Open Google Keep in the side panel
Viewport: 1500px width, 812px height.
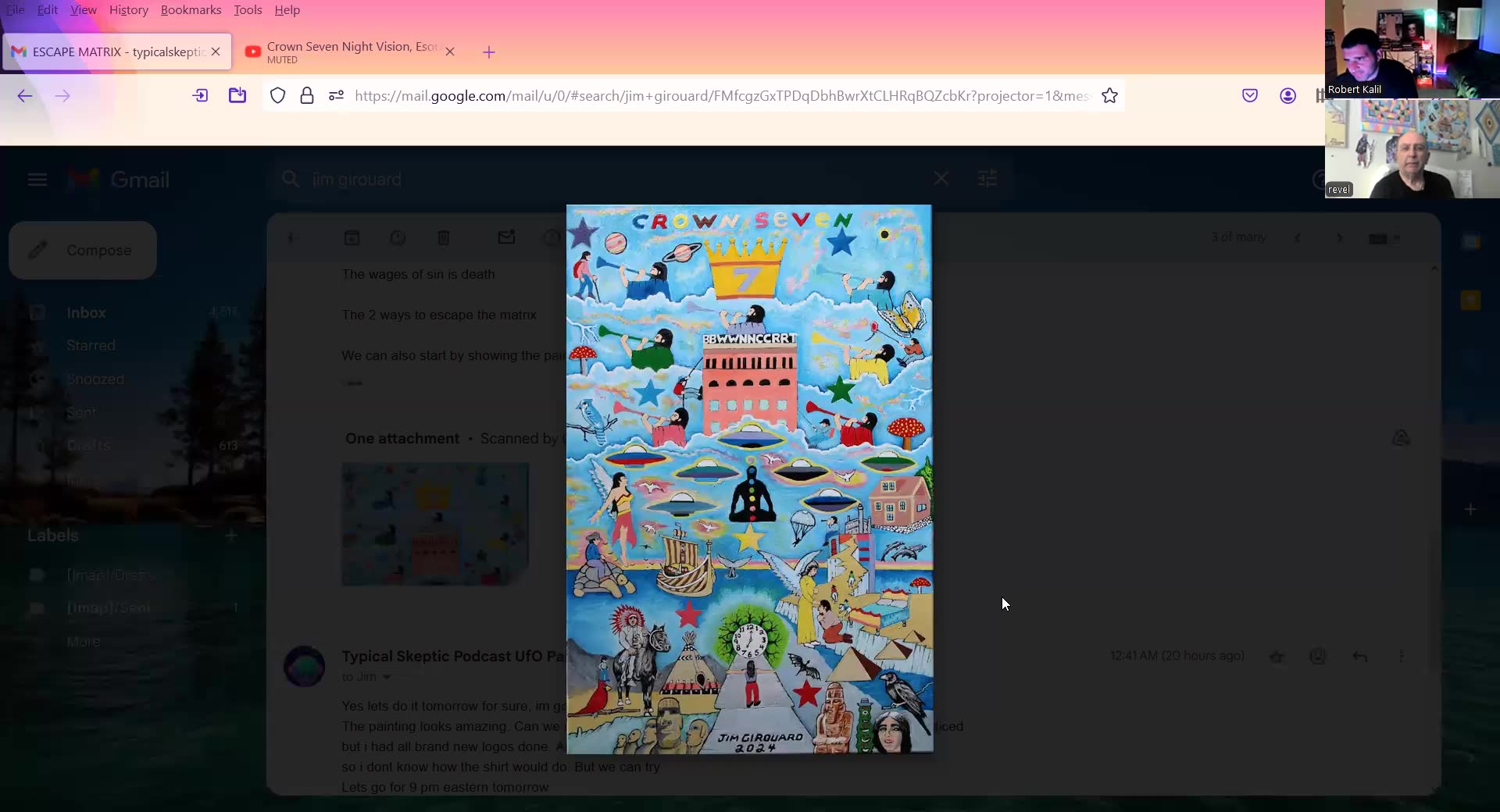(x=1471, y=300)
